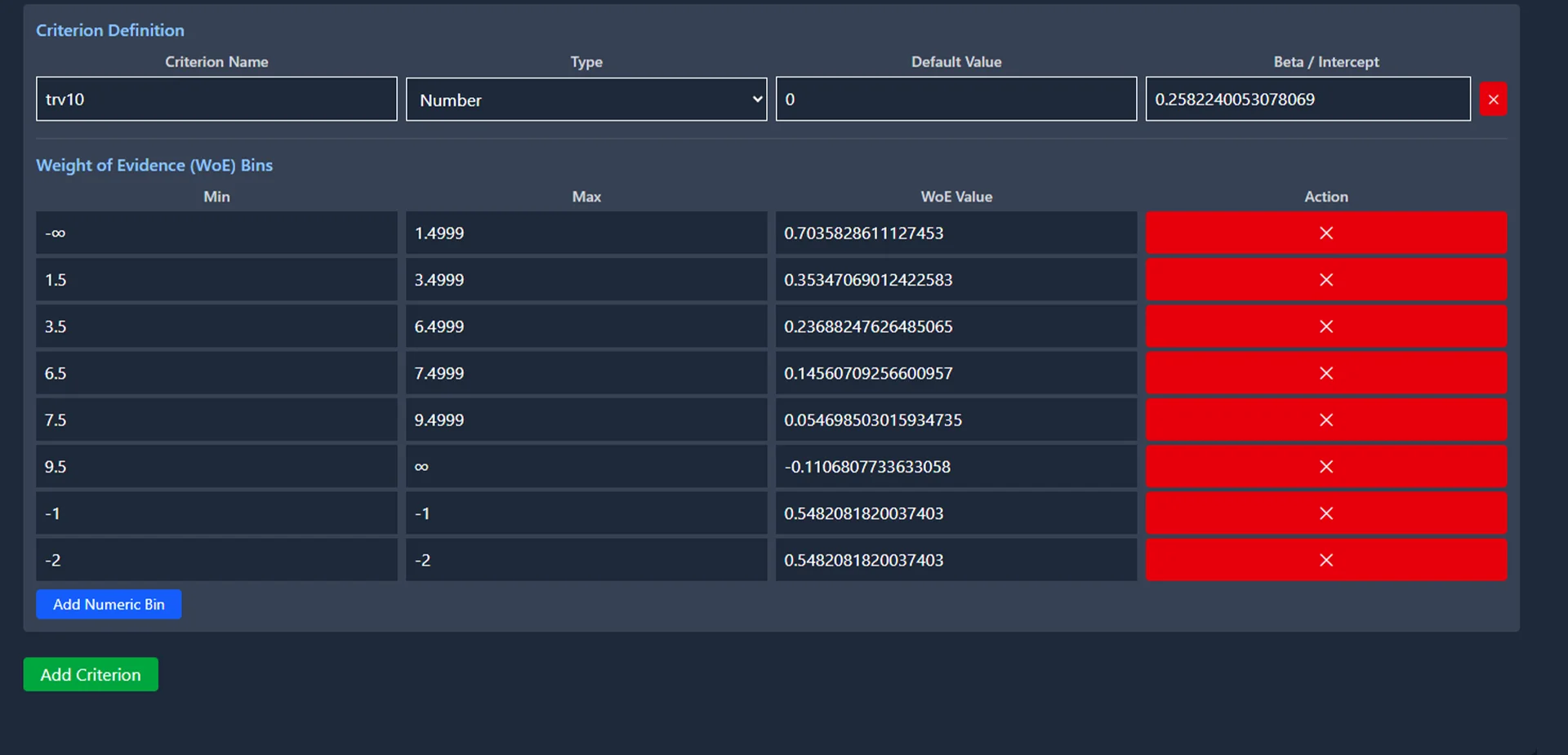Click the Max field containing infinity symbol
The image size is (1568, 755).
586,467
